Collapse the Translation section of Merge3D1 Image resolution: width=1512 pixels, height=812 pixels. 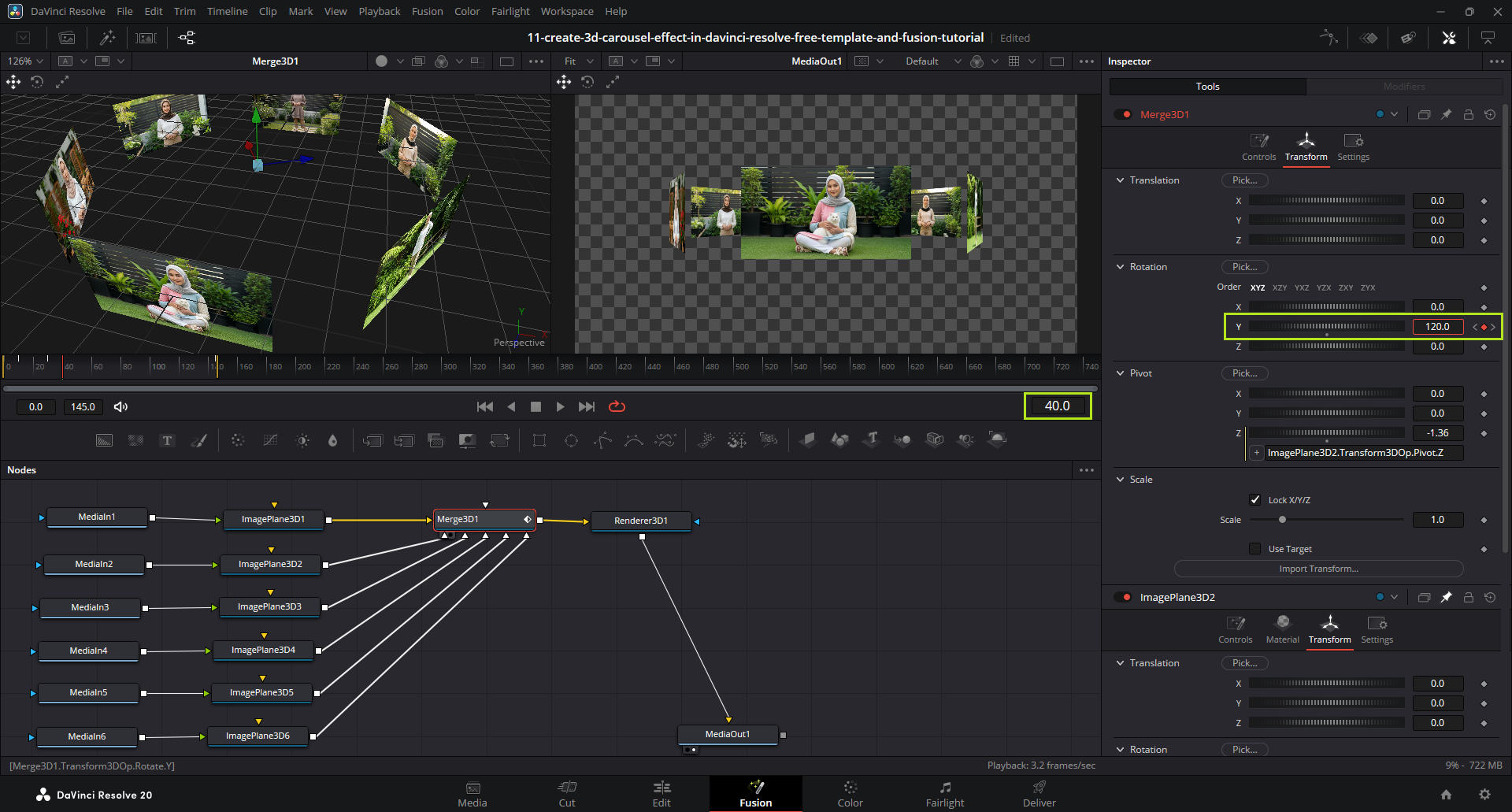point(1121,180)
